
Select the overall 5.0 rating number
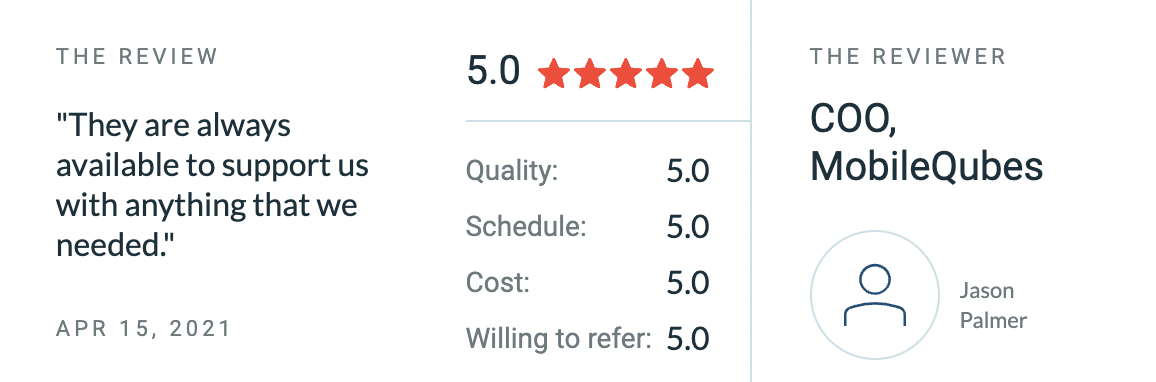coord(493,72)
